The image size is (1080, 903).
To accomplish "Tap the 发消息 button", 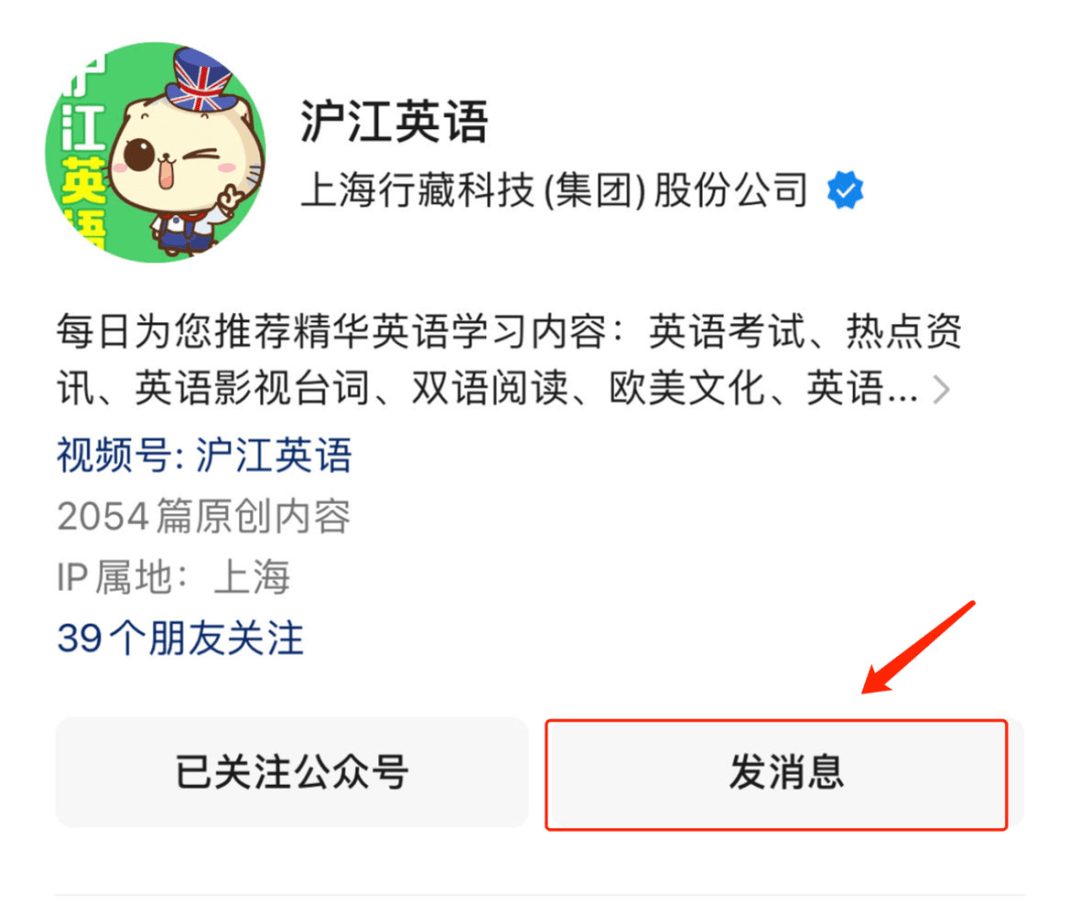I will point(777,774).
